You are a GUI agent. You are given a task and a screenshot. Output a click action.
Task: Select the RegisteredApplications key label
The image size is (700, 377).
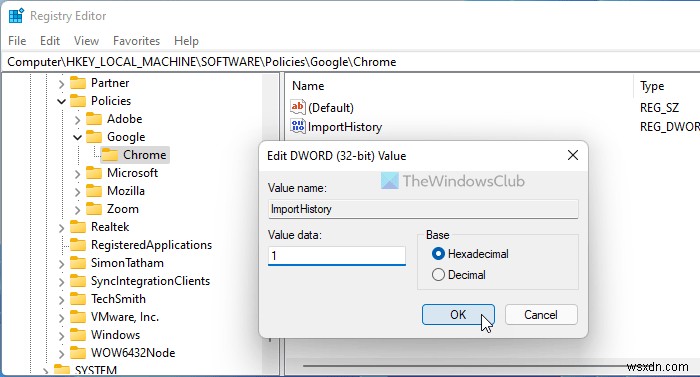(x=151, y=245)
